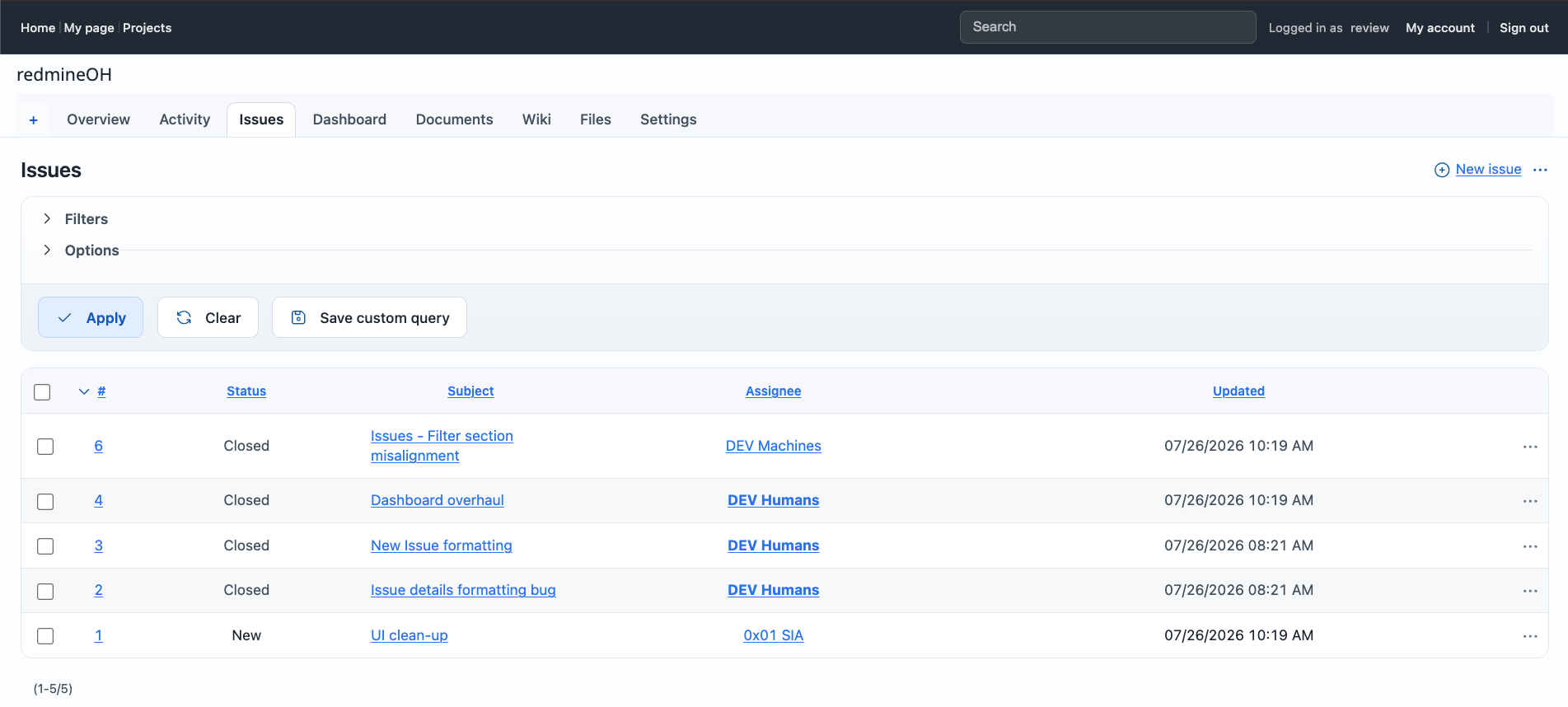This screenshot has width=1568, height=707.
Task: Open the Files tab
Action: (x=595, y=119)
